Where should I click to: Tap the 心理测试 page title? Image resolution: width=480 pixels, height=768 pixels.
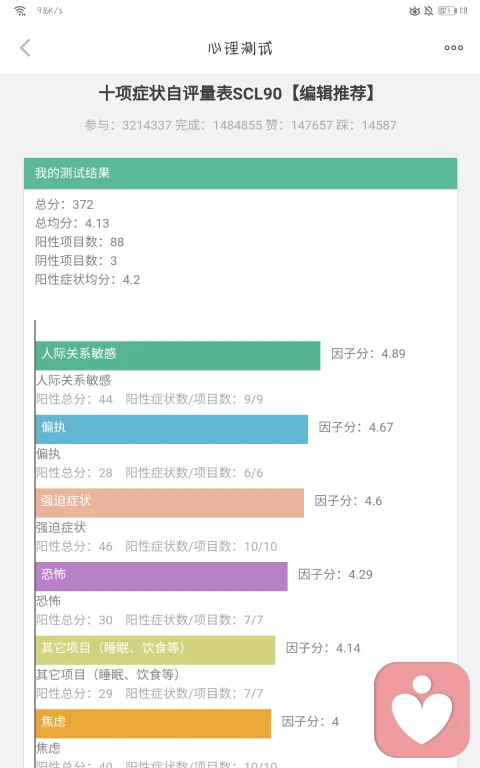(x=240, y=48)
